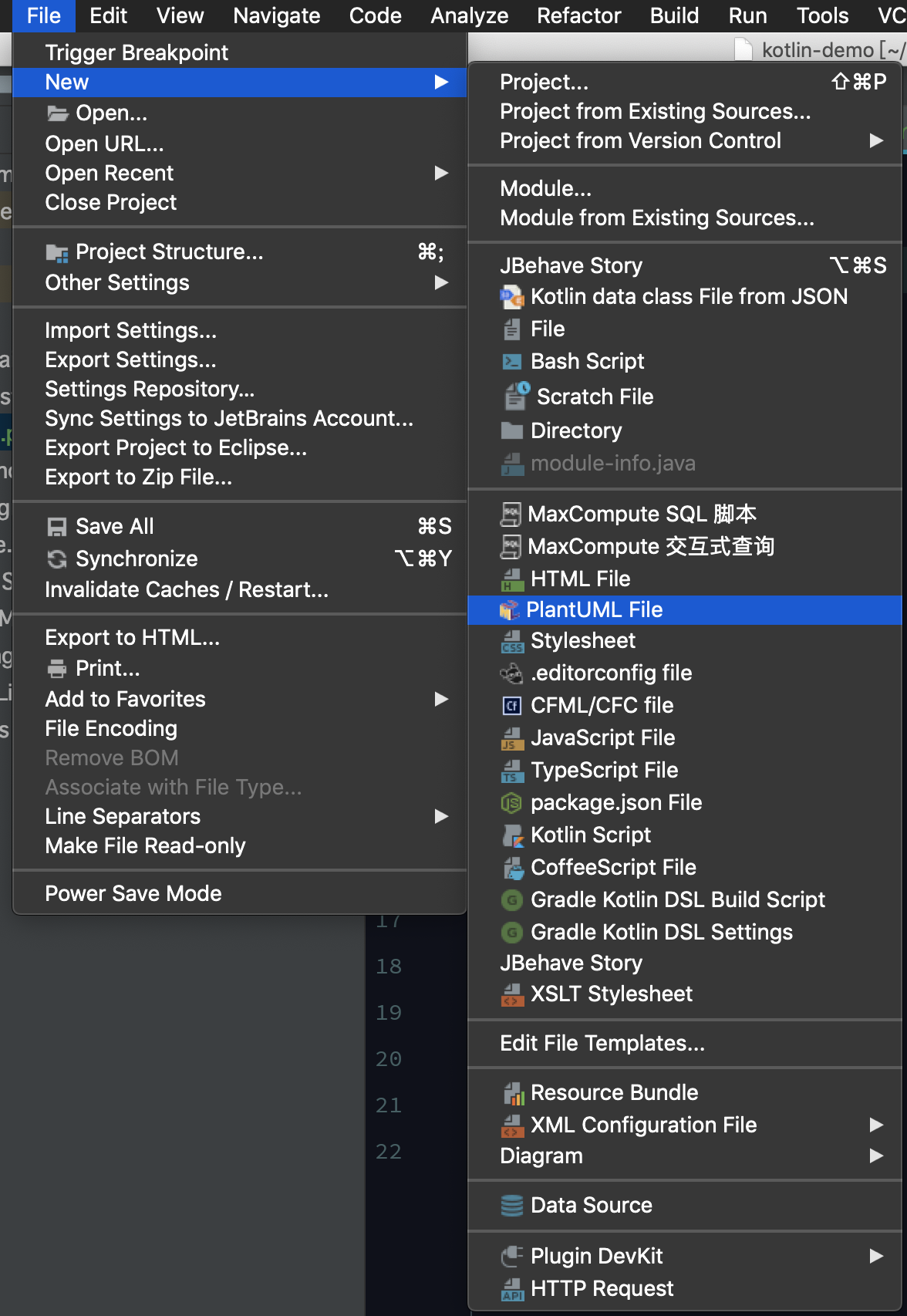Click the Gradle Kotlin DSL Settings icon
This screenshot has height=1316, width=907.
click(x=511, y=933)
